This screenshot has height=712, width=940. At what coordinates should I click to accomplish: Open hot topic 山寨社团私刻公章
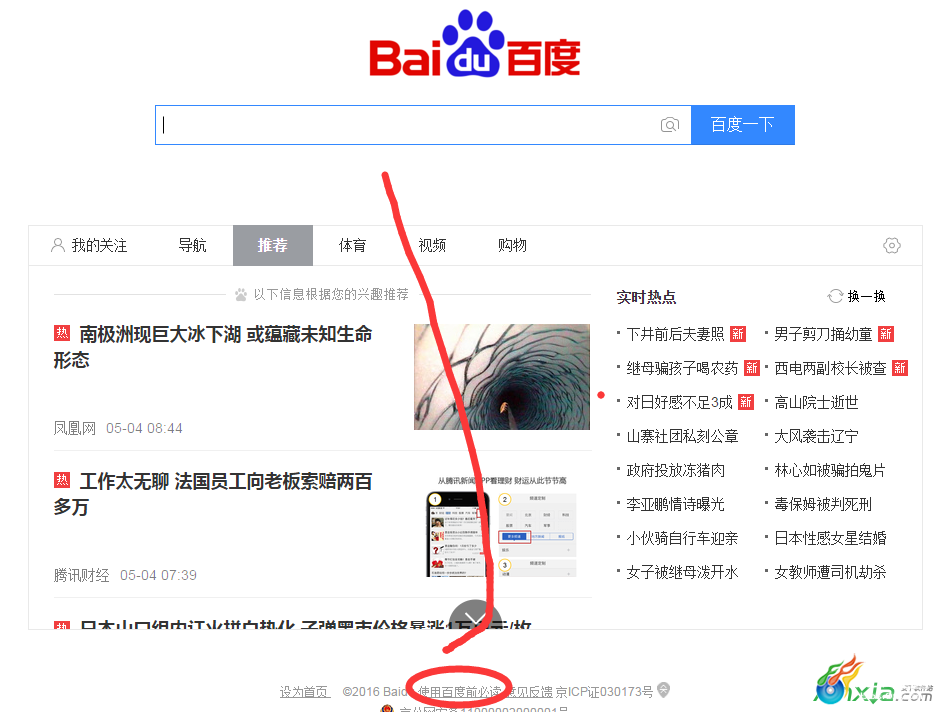682,436
